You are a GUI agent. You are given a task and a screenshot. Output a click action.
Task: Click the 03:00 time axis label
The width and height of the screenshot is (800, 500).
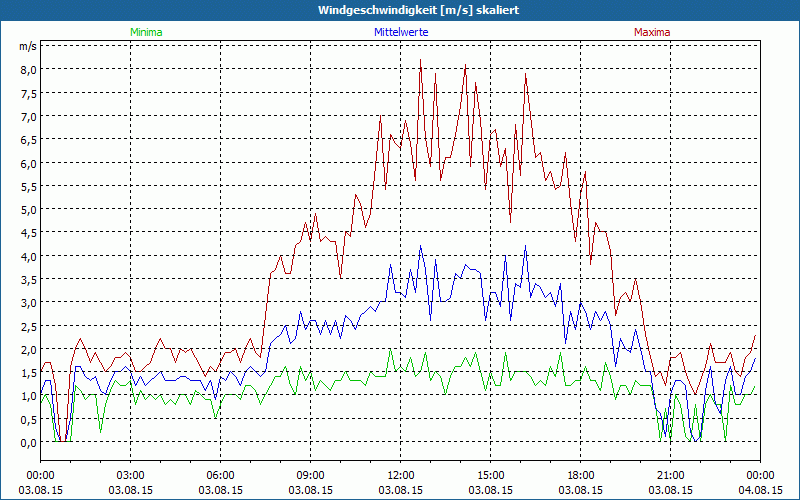[131, 476]
